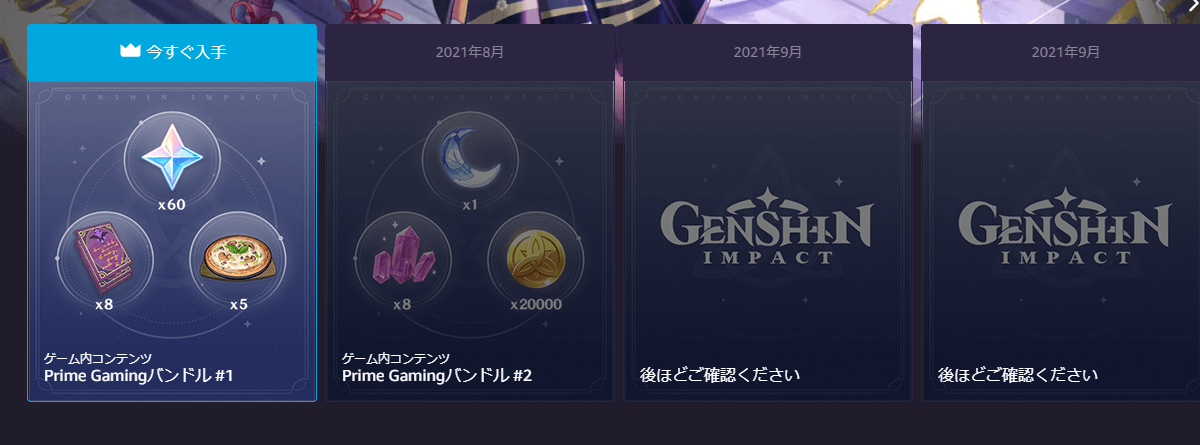This screenshot has width=1200, height=445.
Task: Click 後ほどご確認ください on third card
Action: tap(720, 376)
